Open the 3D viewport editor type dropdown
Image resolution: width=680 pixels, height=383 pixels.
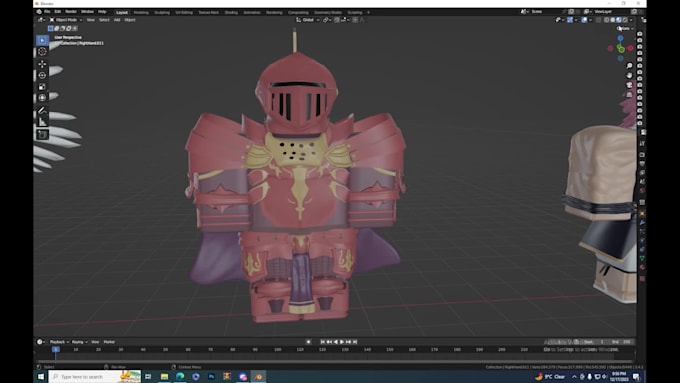(41, 20)
